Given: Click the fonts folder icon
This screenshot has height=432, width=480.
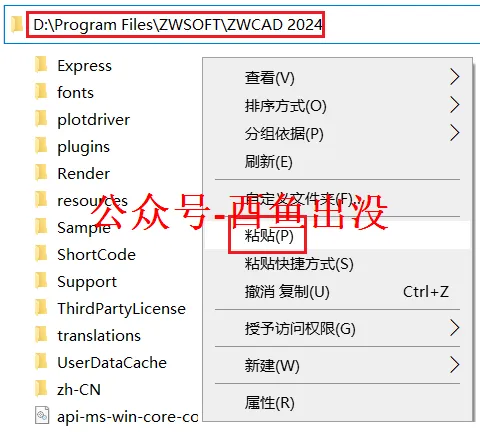Looking at the screenshot, I should pyautogui.click(x=41, y=92).
